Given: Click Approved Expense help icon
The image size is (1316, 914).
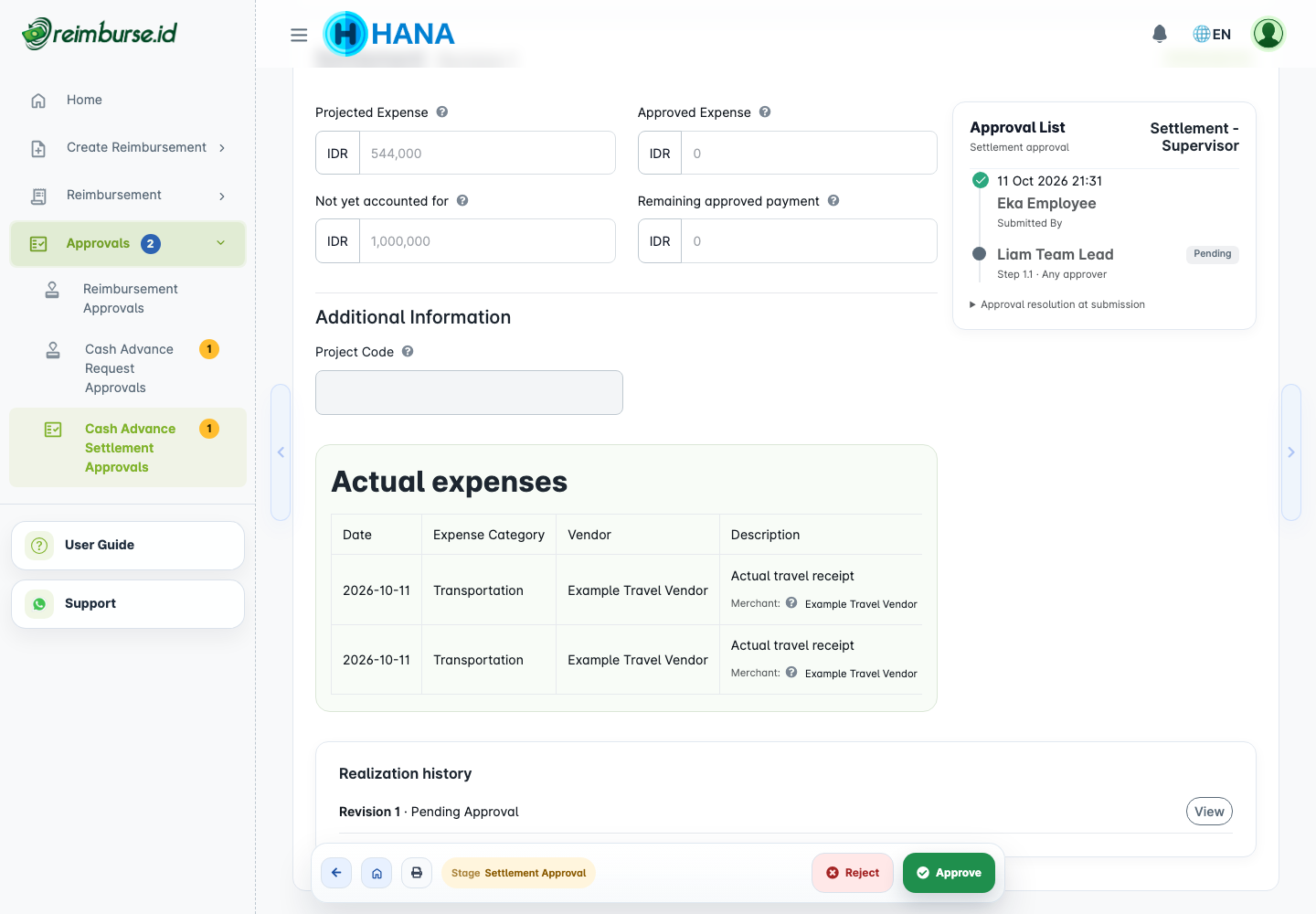Looking at the screenshot, I should [x=765, y=112].
